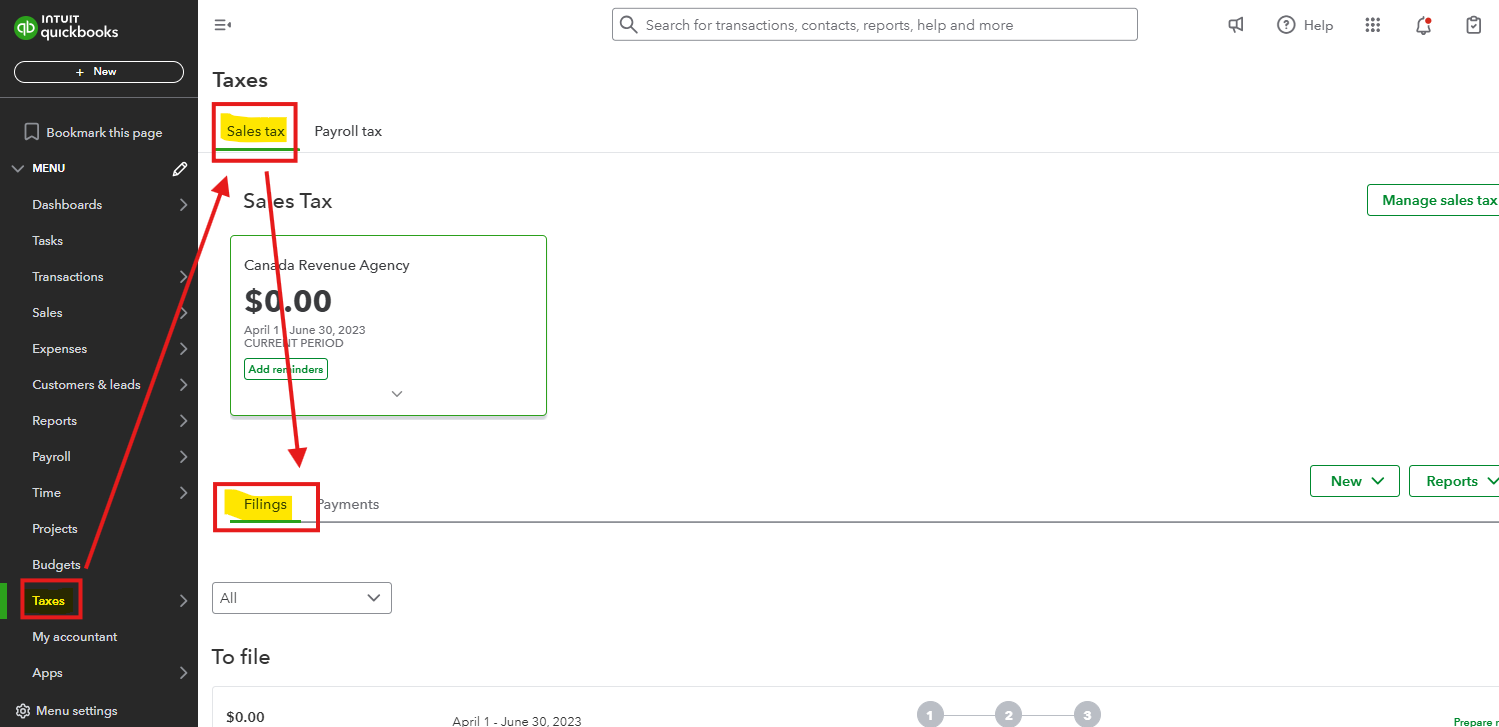Screen dimensions: 1499x727
Task: Click the Canada Revenue Agency card title
Action: (327, 265)
